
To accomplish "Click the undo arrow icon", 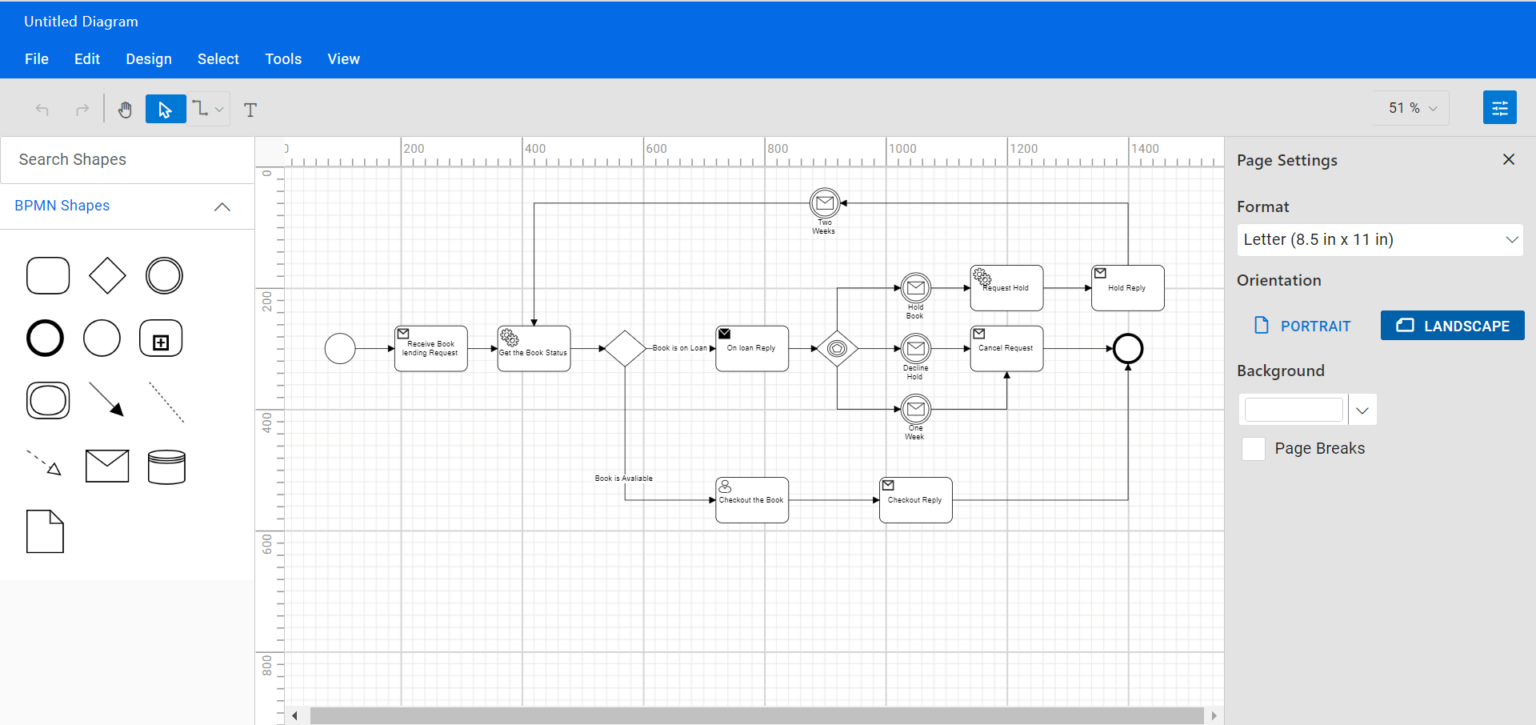I will pyautogui.click(x=42, y=109).
